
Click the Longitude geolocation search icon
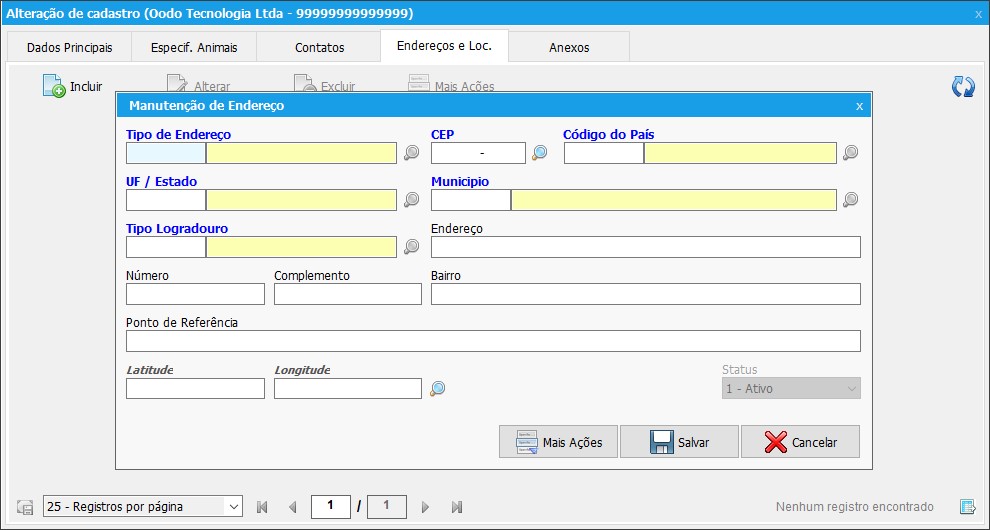tap(438, 388)
